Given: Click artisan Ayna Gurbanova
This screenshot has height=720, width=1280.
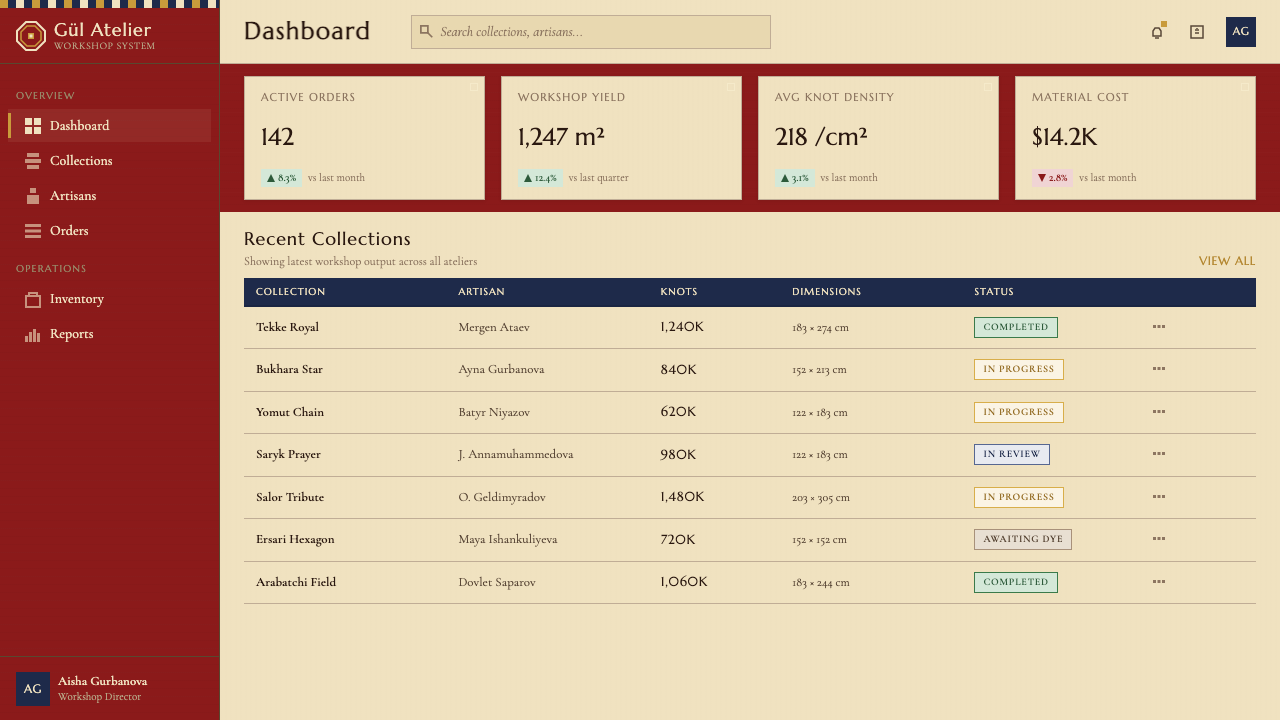Looking at the screenshot, I should point(501,369).
